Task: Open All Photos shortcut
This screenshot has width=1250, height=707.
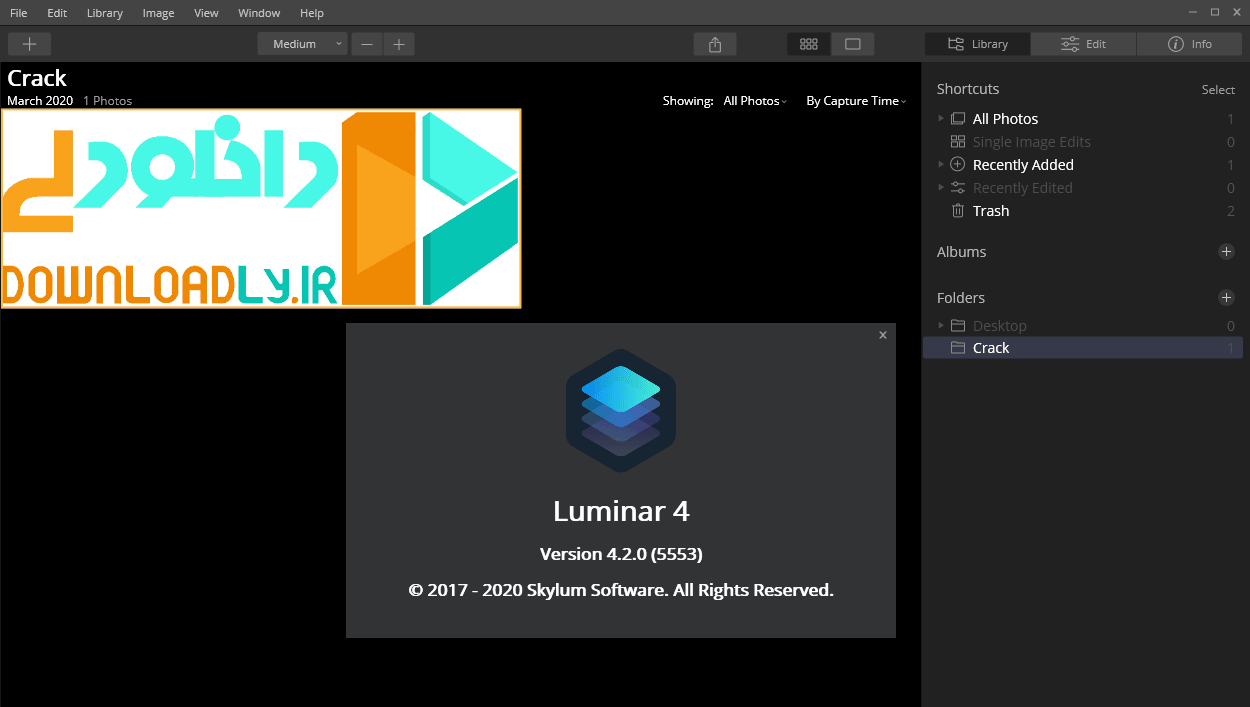Action: tap(1005, 119)
